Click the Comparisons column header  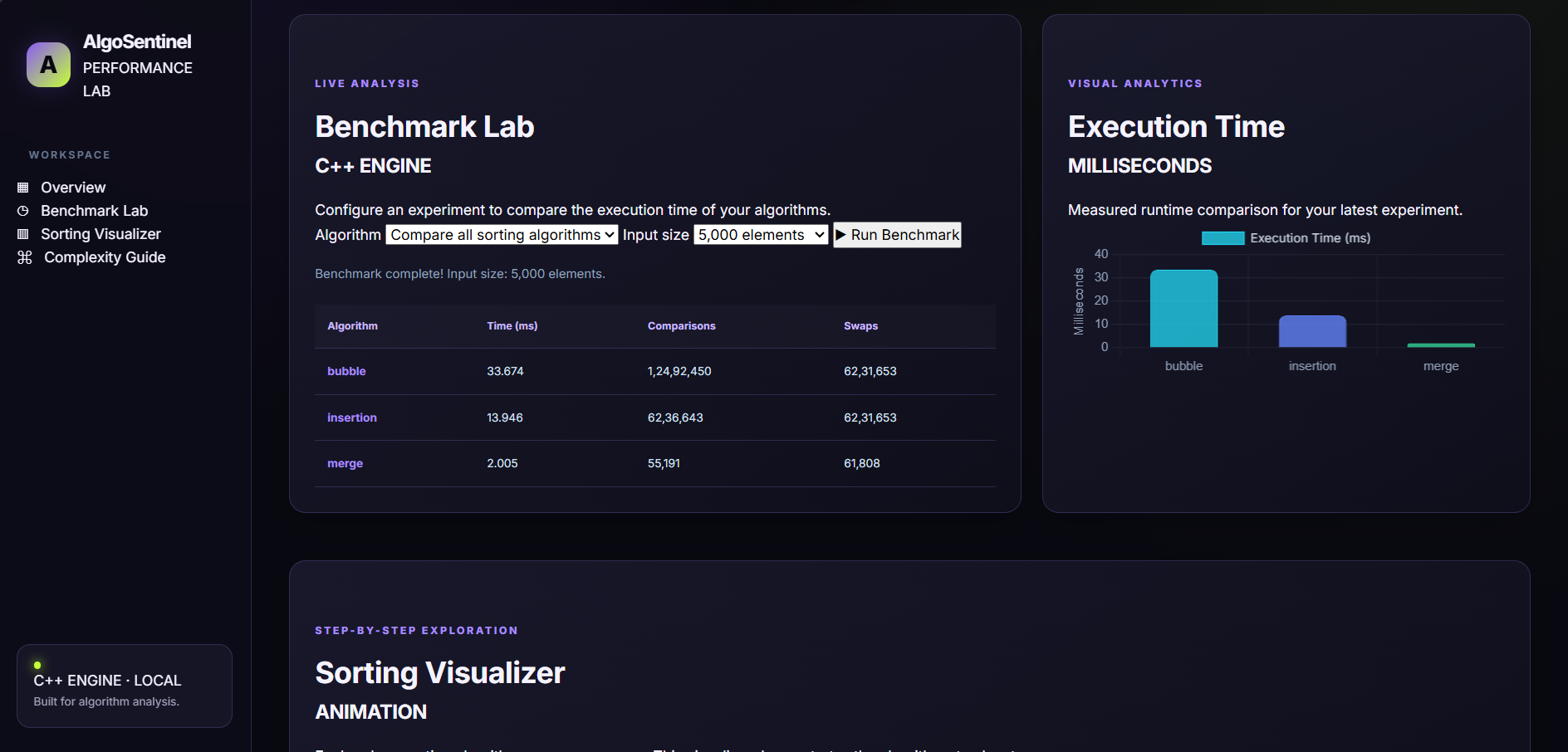tap(681, 326)
